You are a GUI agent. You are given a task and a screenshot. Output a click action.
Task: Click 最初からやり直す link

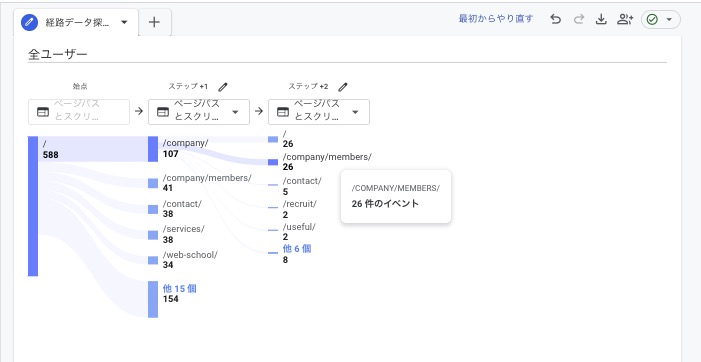(x=496, y=19)
